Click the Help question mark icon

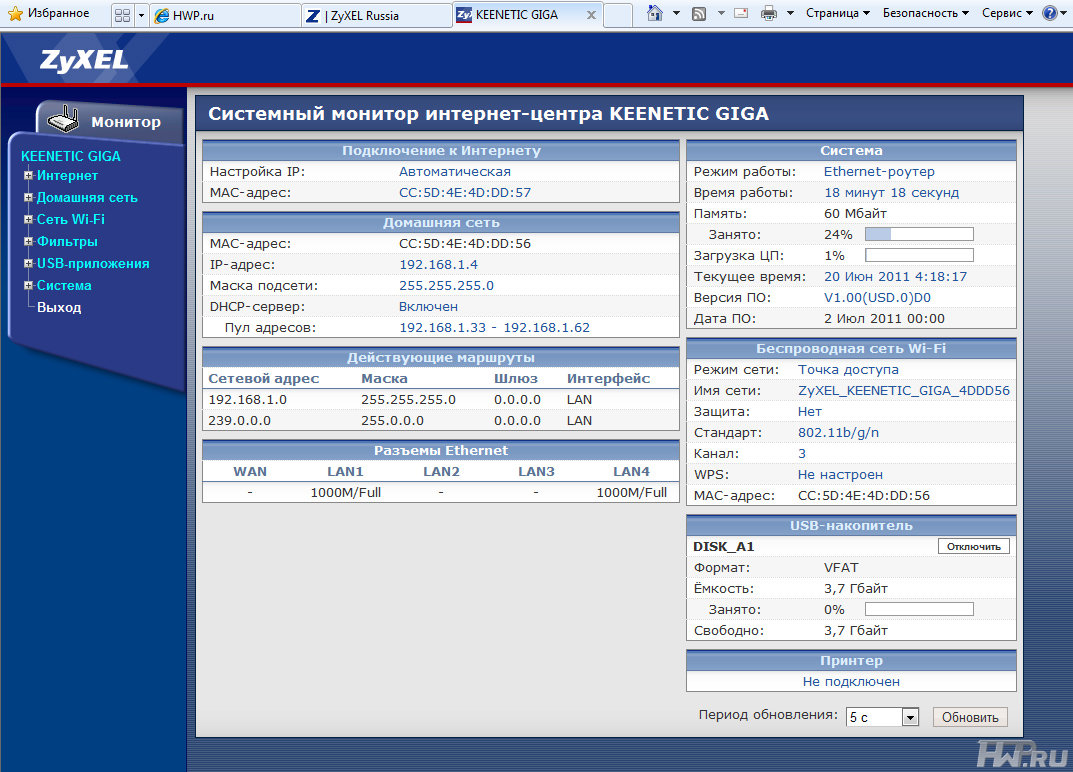tap(1050, 13)
